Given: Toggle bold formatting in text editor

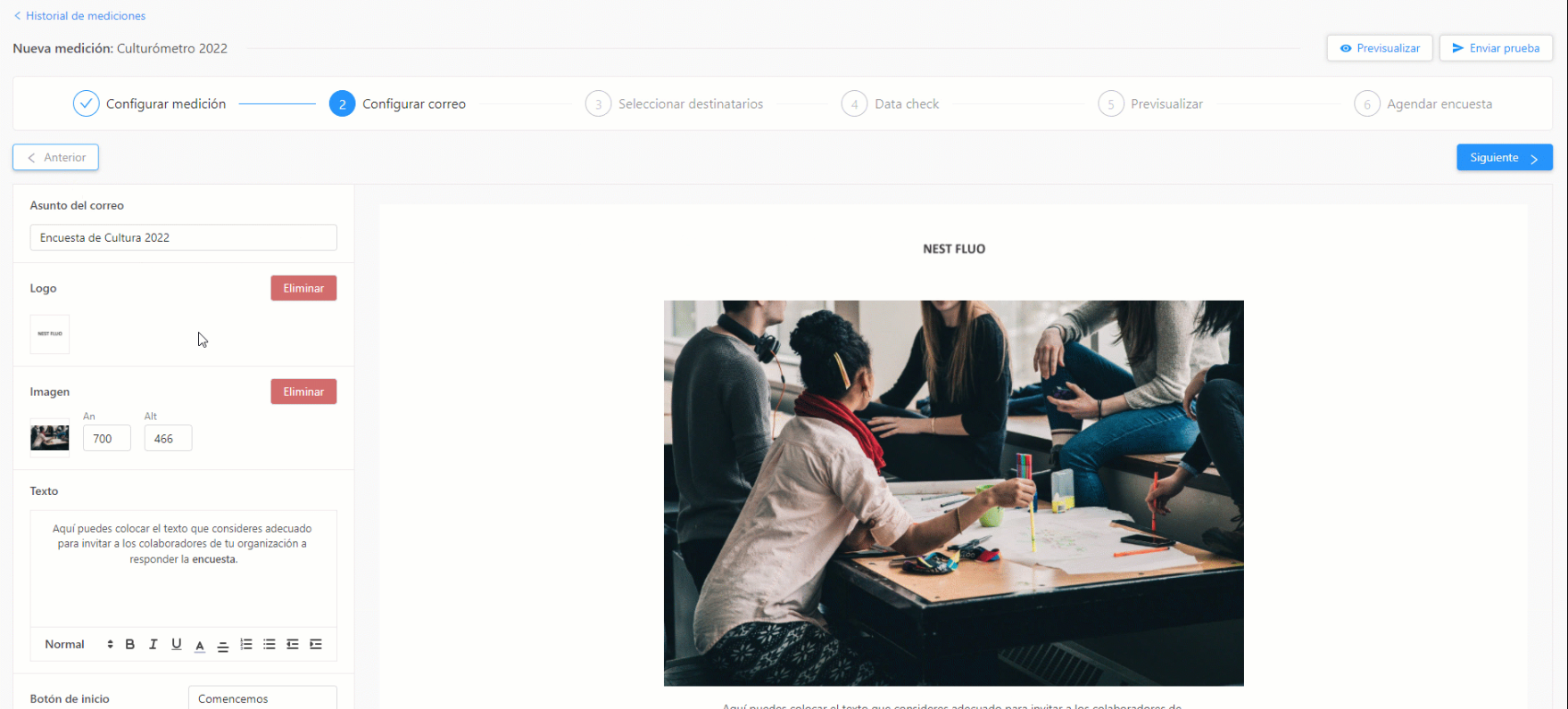Looking at the screenshot, I should coord(130,644).
